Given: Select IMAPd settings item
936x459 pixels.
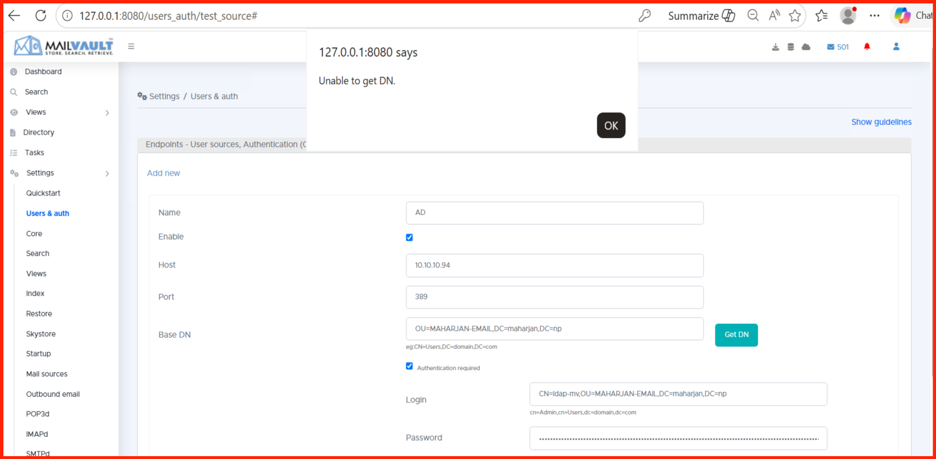Looking at the screenshot, I should pyautogui.click(x=37, y=434).
